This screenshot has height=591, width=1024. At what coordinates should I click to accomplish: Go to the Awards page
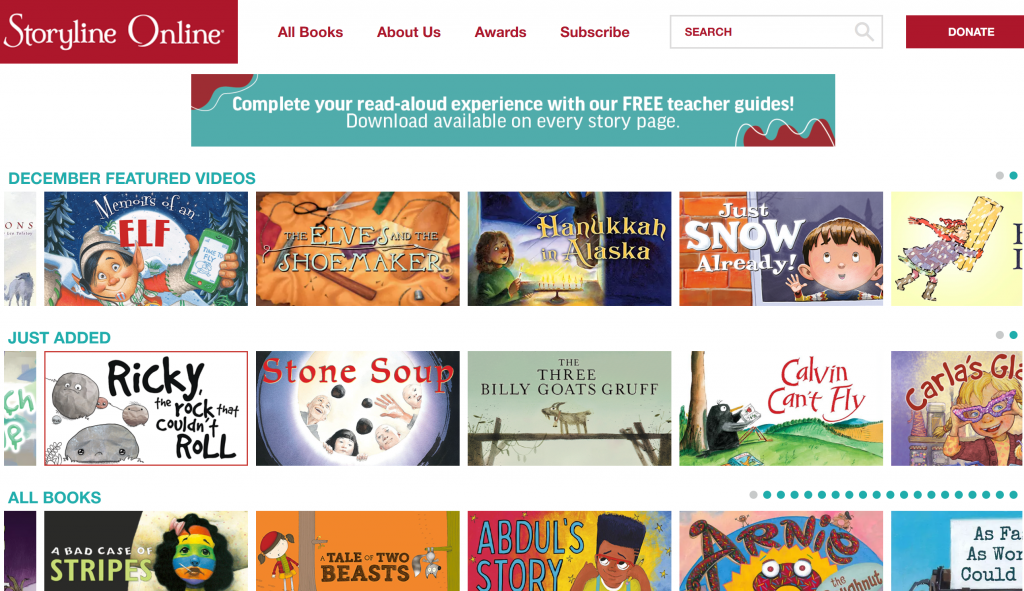point(500,32)
